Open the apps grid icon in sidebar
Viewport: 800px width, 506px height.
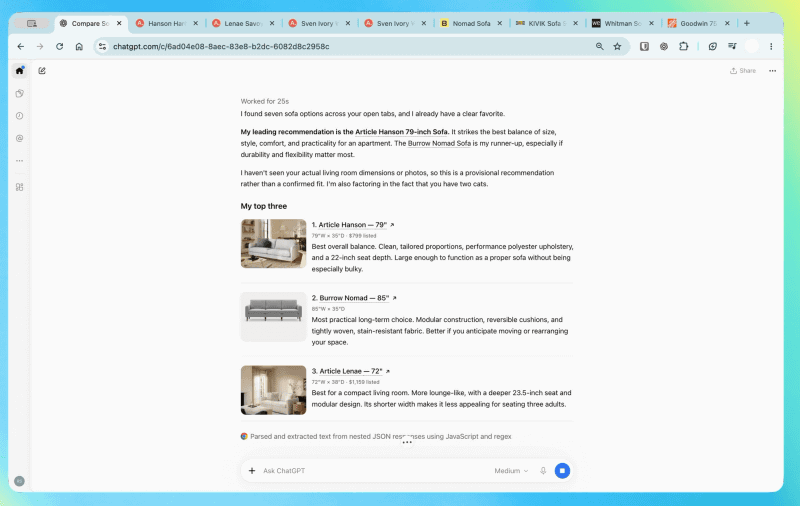tap(19, 187)
